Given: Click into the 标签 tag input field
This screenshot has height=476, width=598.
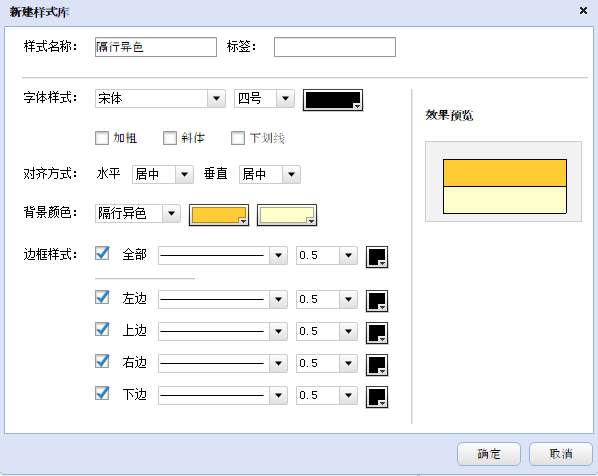Looking at the screenshot, I should [x=335, y=47].
